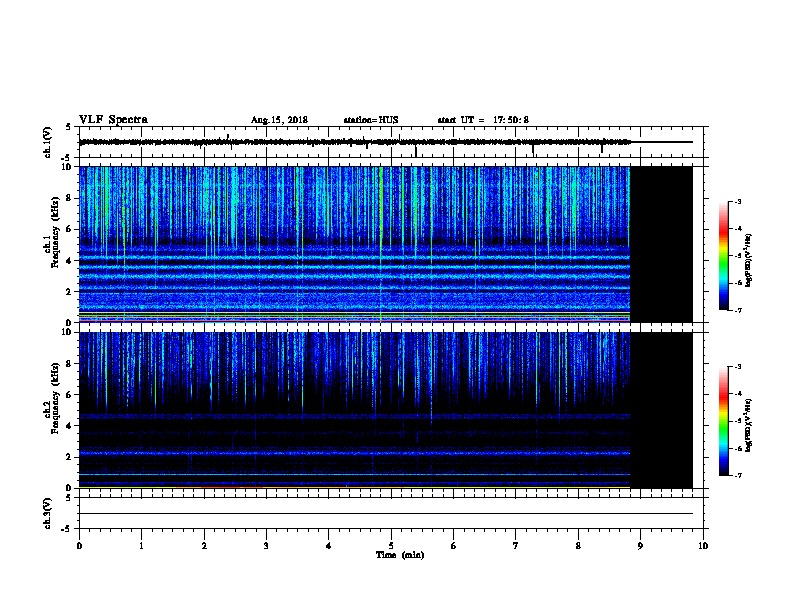The image size is (792, 612).
Task: Click the "ch.3(V)" axis label
Action: 47,514
